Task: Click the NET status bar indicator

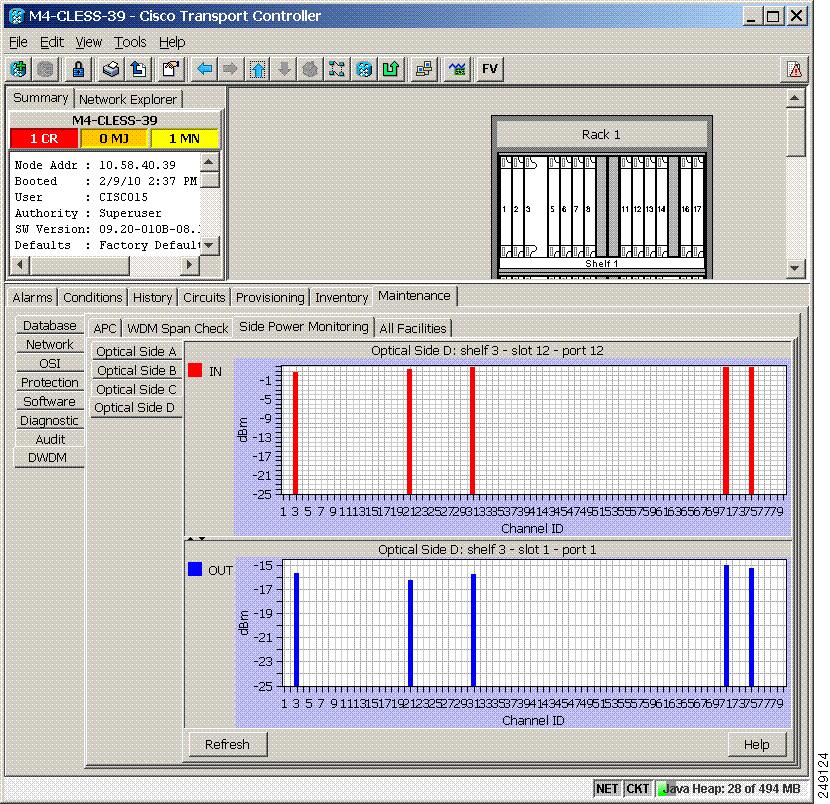Action: 607,789
